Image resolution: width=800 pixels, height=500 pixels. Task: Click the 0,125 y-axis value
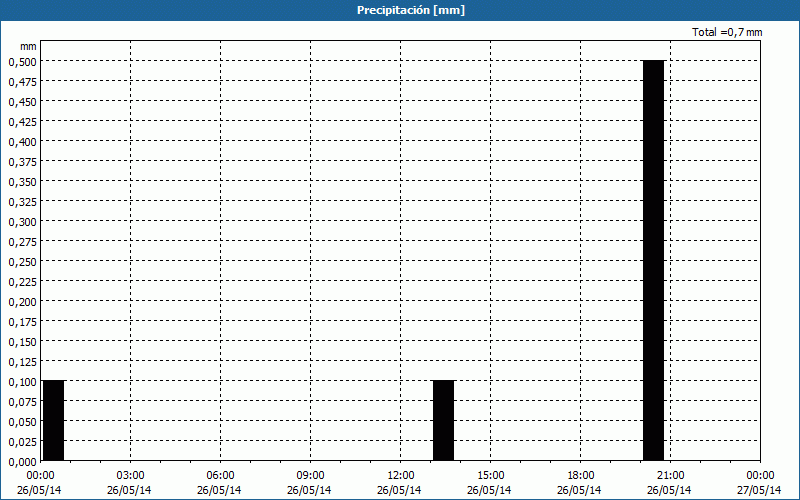22,362
